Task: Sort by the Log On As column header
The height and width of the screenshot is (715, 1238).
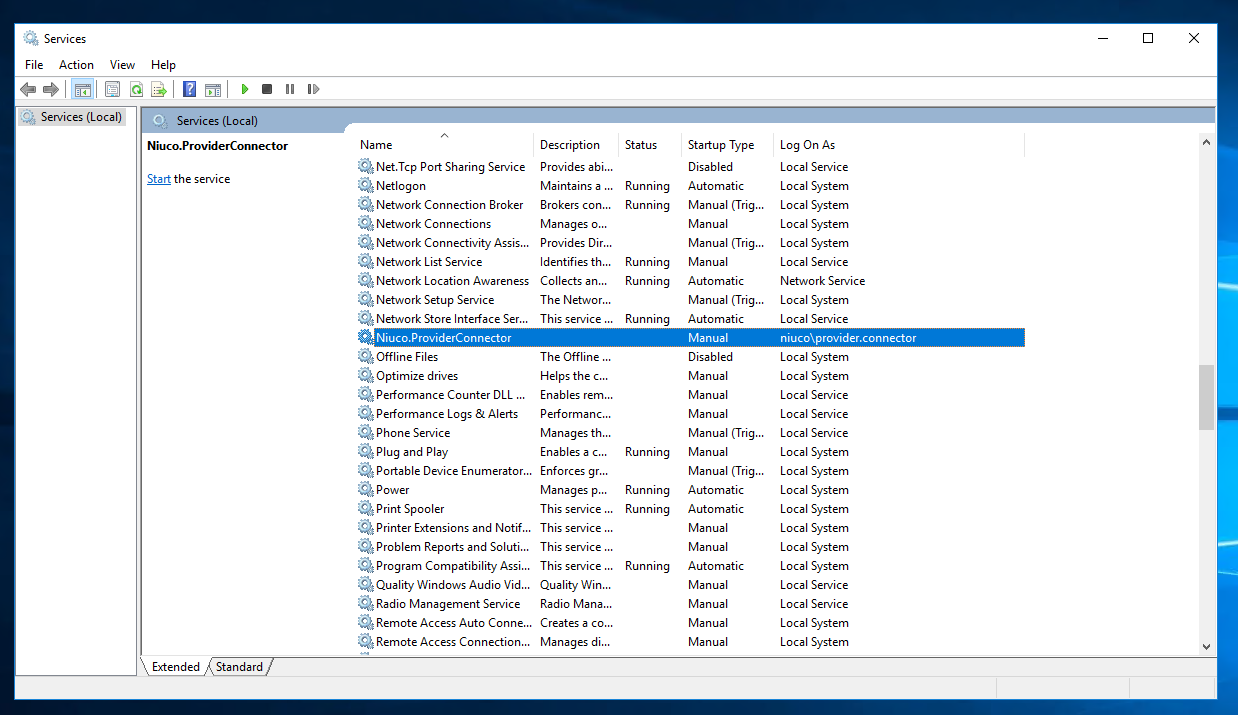Action: (899, 145)
